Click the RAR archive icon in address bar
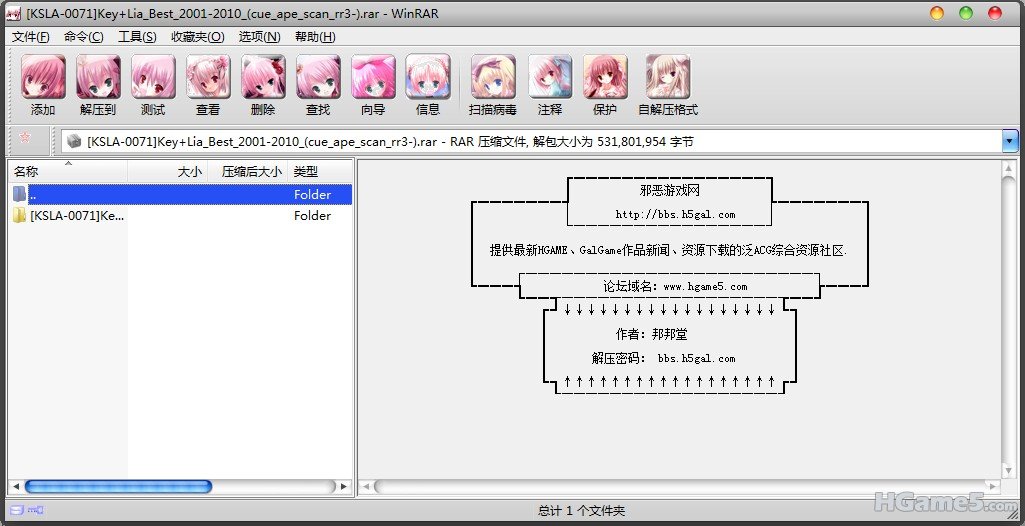The height and width of the screenshot is (526, 1025). coord(75,141)
